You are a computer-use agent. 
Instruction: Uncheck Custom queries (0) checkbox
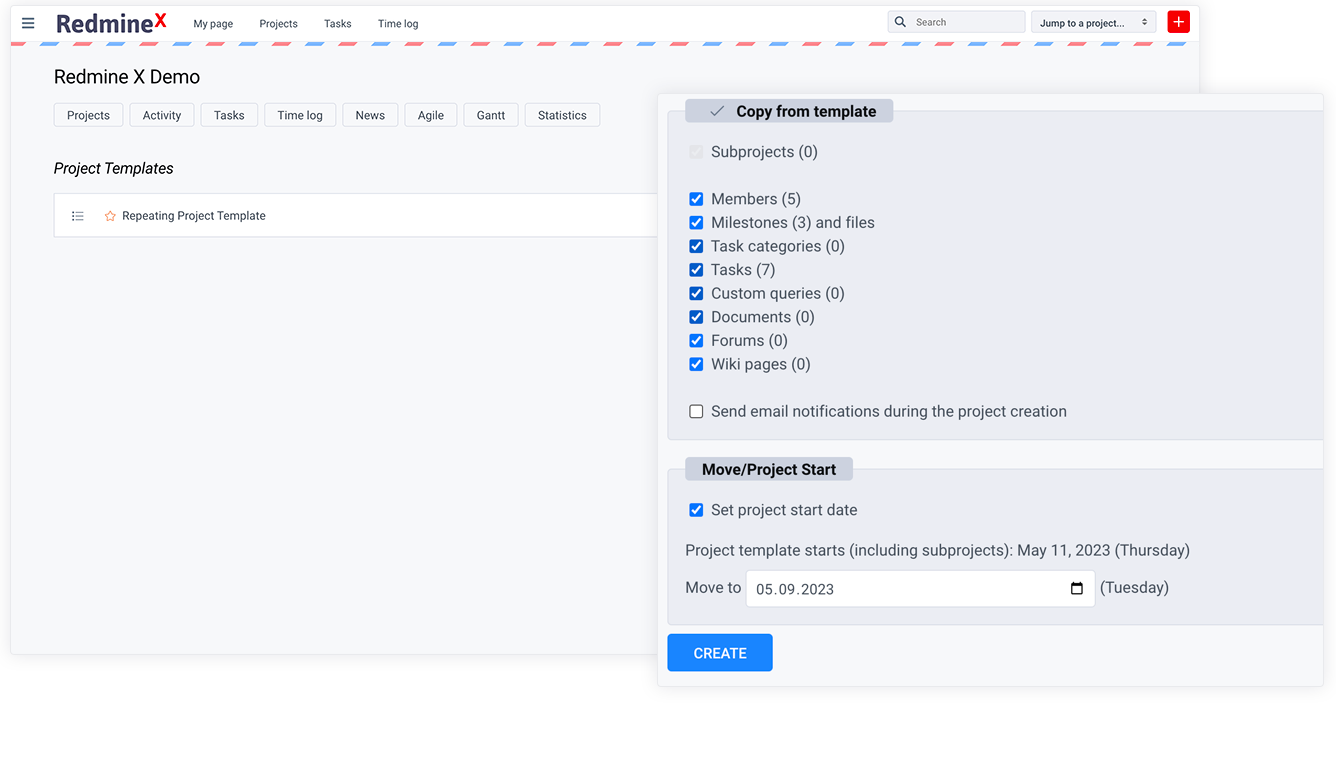[696, 294]
